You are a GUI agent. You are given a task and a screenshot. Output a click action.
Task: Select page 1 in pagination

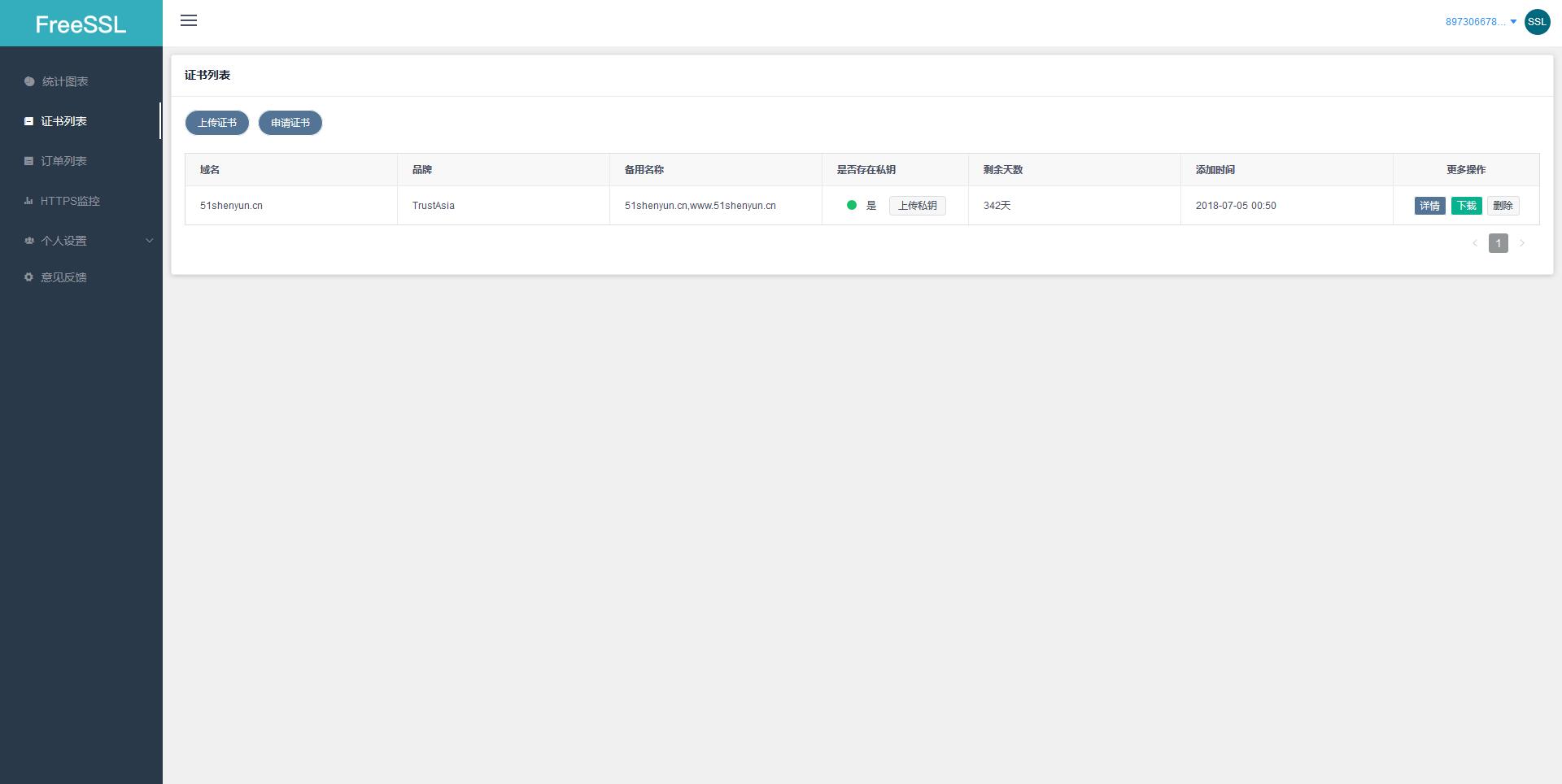pos(1499,243)
